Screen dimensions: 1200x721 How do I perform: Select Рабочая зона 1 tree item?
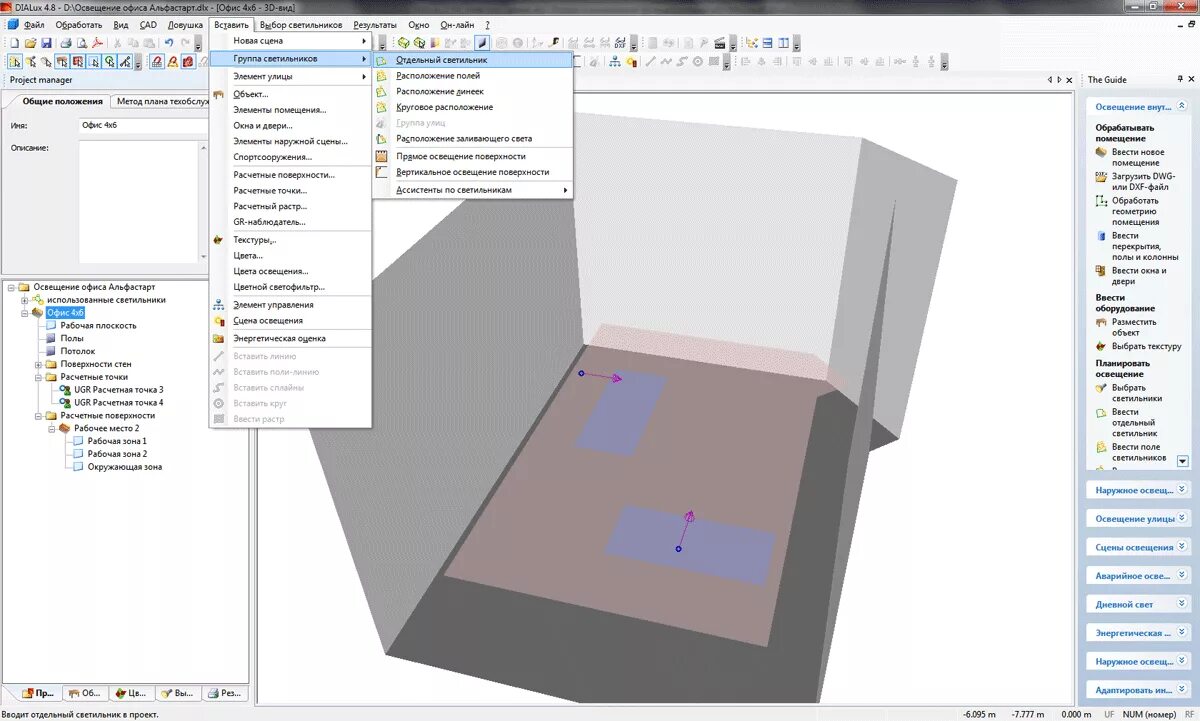pyautogui.click(x=117, y=441)
